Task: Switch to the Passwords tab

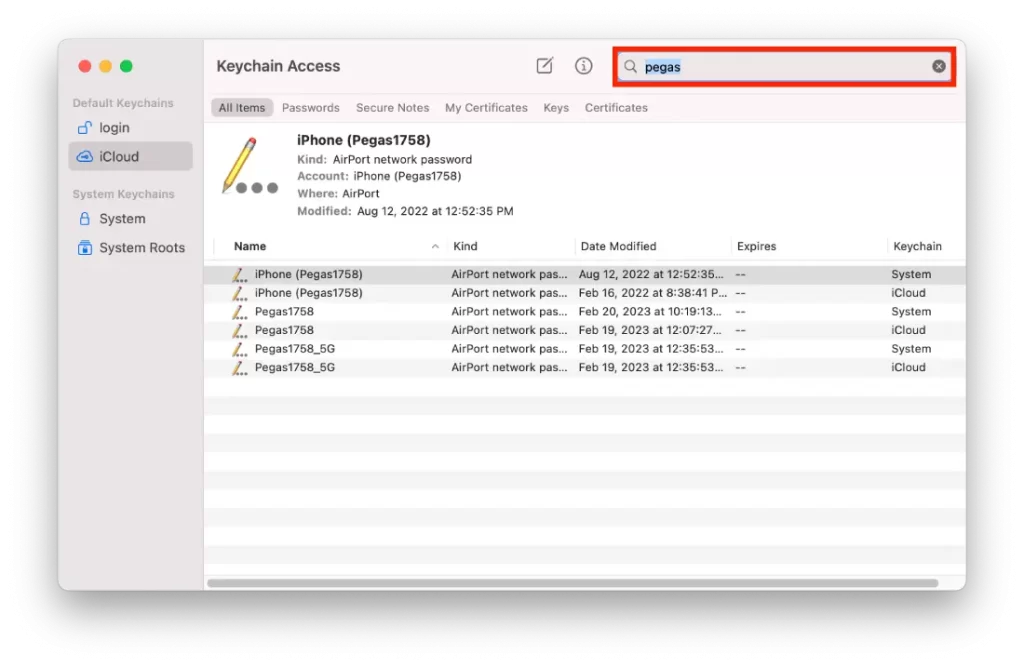Action: coord(311,108)
